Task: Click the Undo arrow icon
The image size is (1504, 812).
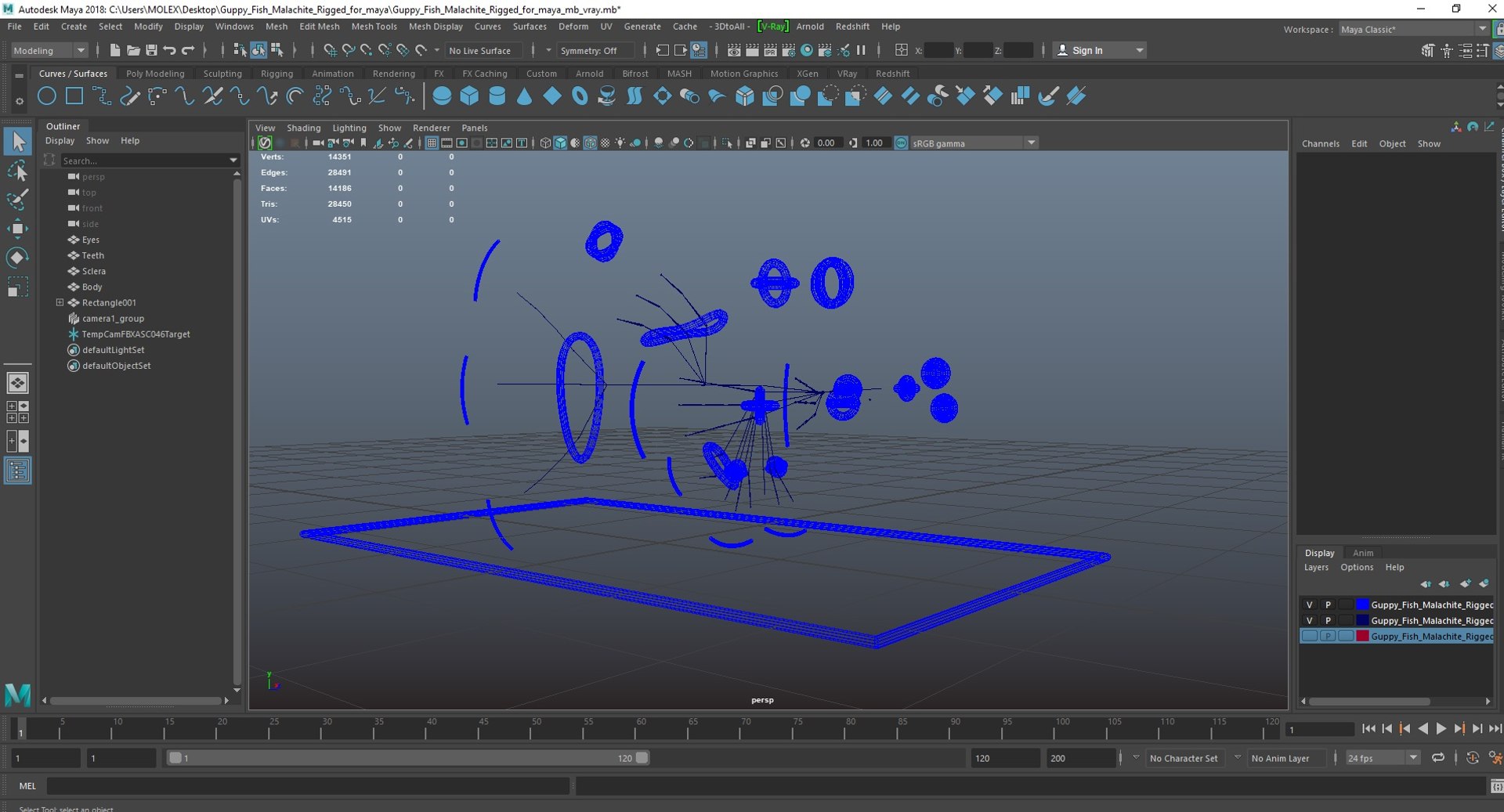Action: tap(169, 50)
